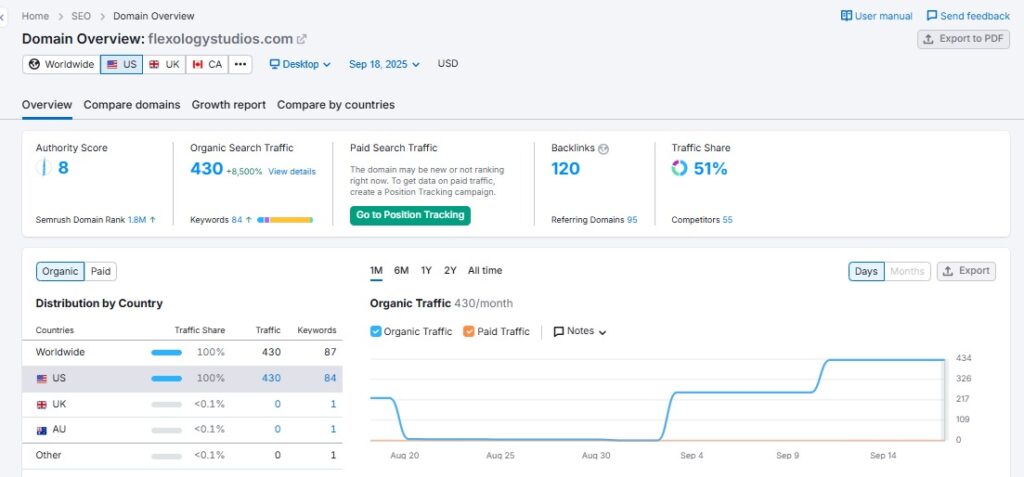Go to Home breadcrumb
This screenshot has height=477, width=1024.
pos(35,16)
